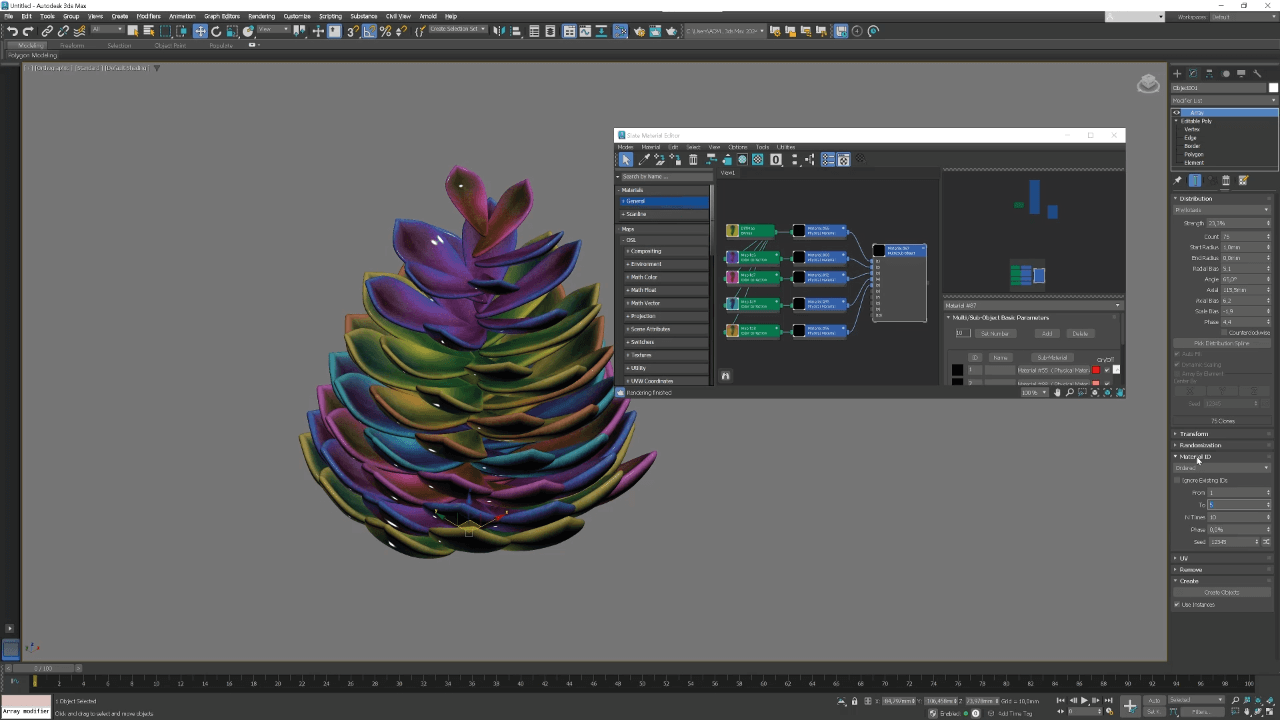The width and height of the screenshot is (1280, 720).
Task: Click the eyedropper Pick Material icon
Action: [x=644, y=159]
